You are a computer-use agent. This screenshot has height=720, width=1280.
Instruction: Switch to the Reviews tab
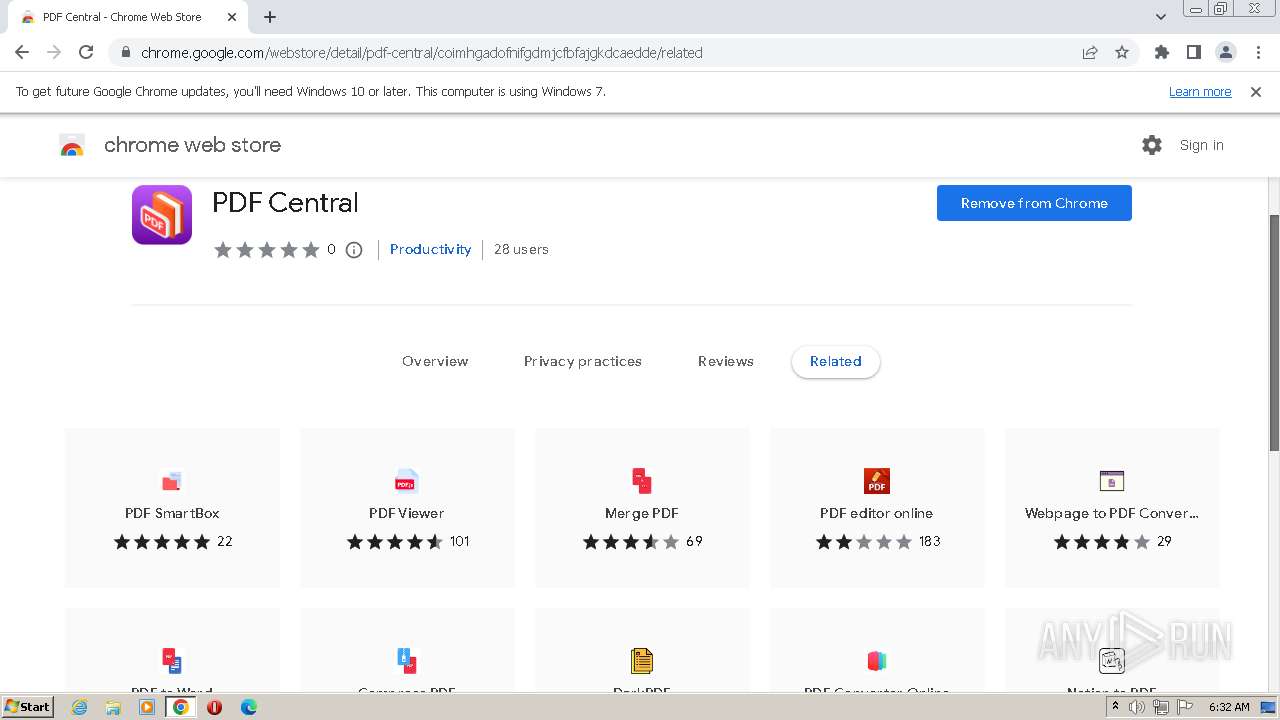click(x=726, y=362)
